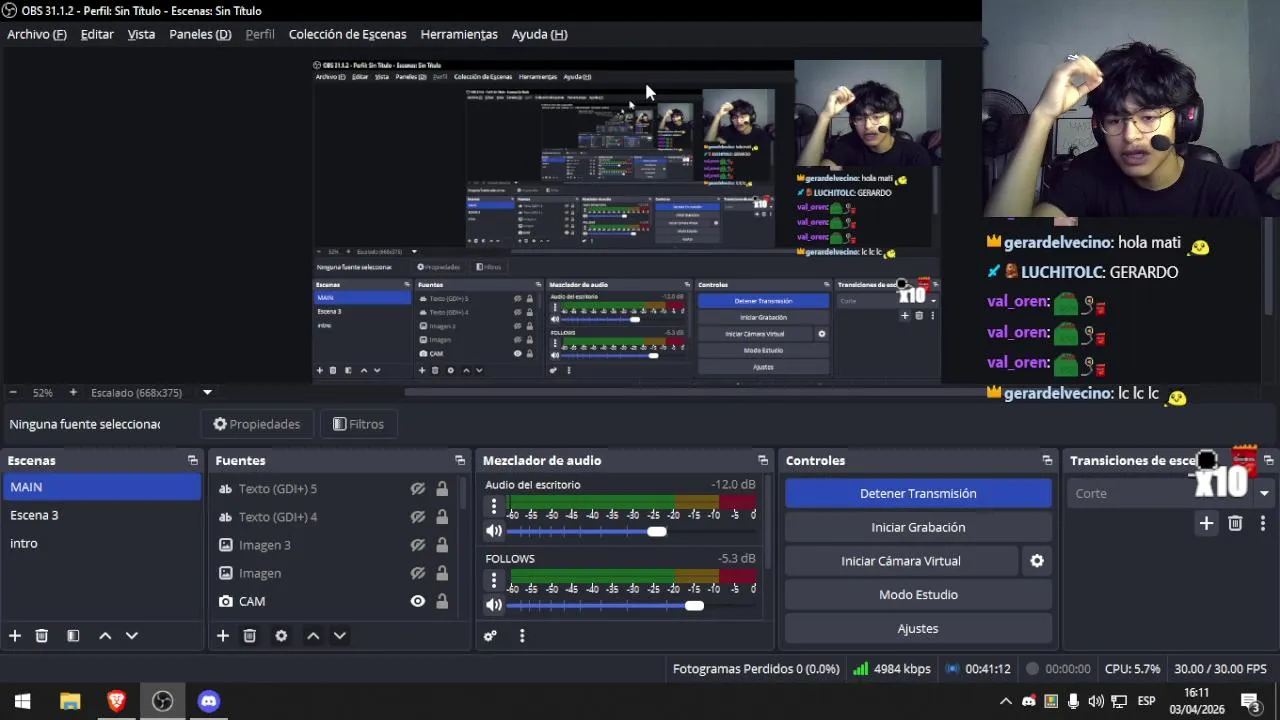Open Vista menu

coord(141,34)
